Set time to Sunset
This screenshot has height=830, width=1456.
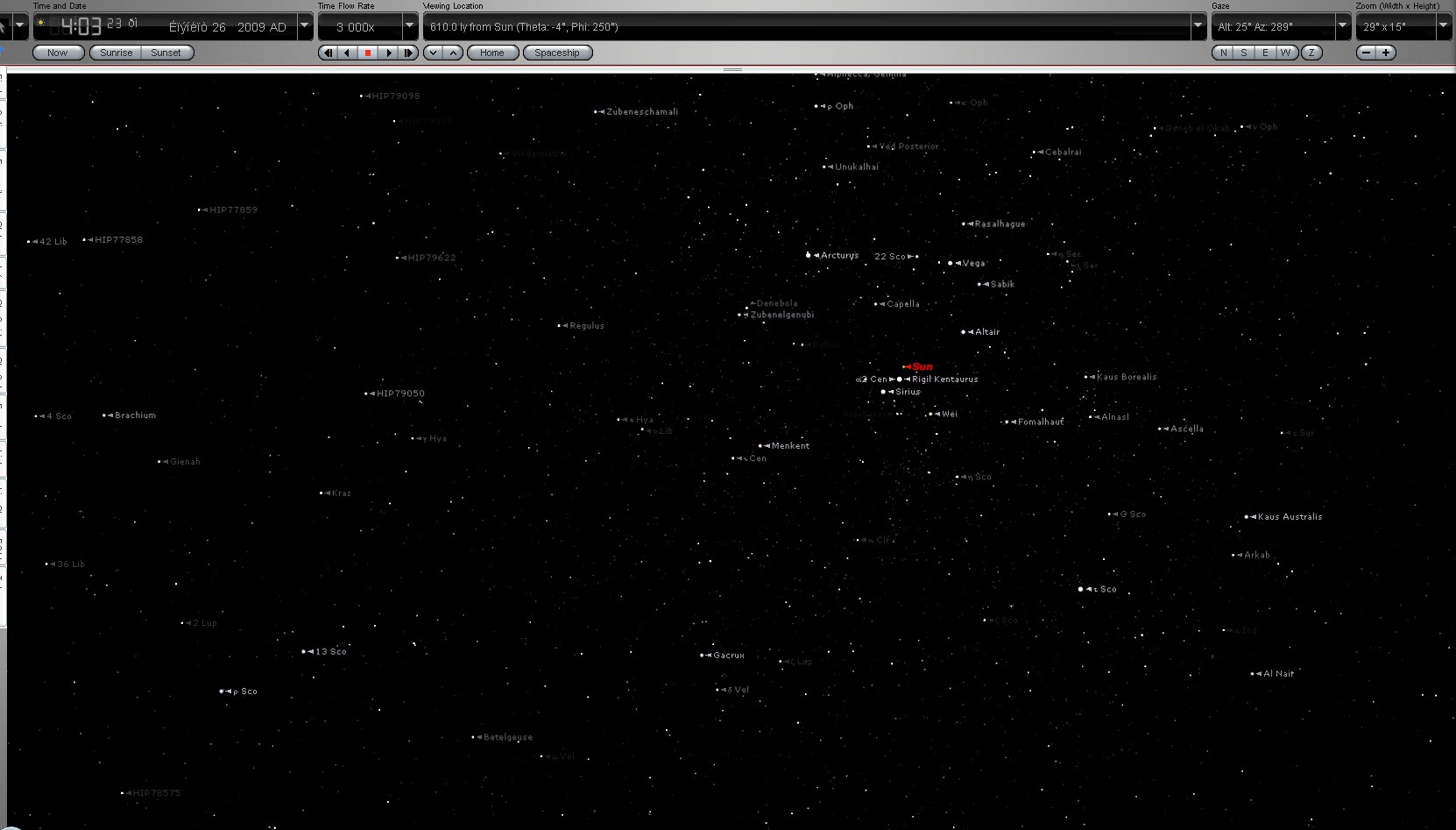click(x=166, y=53)
